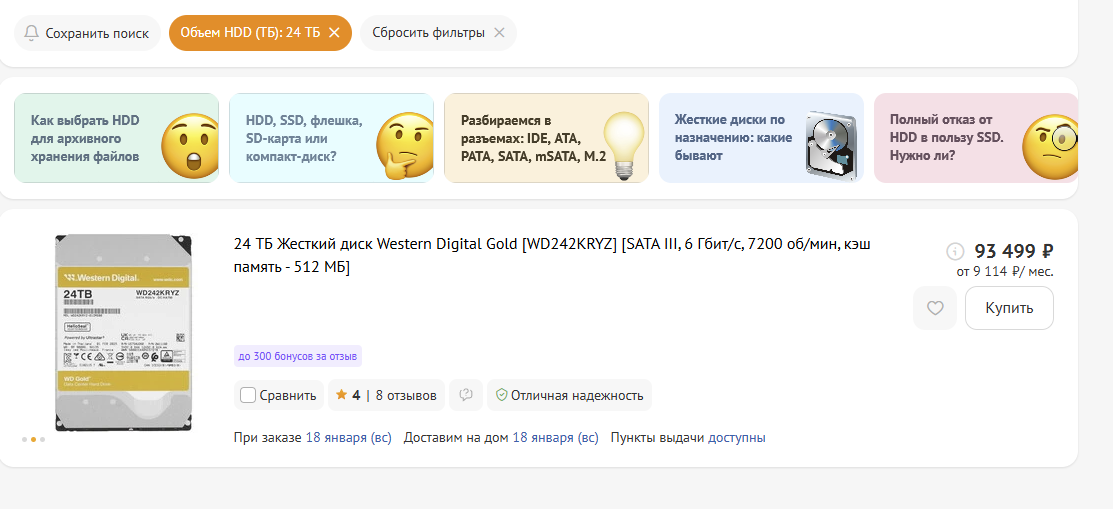
Task: Open the Жесткие диски по назначению card
Action: coord(761,138)
